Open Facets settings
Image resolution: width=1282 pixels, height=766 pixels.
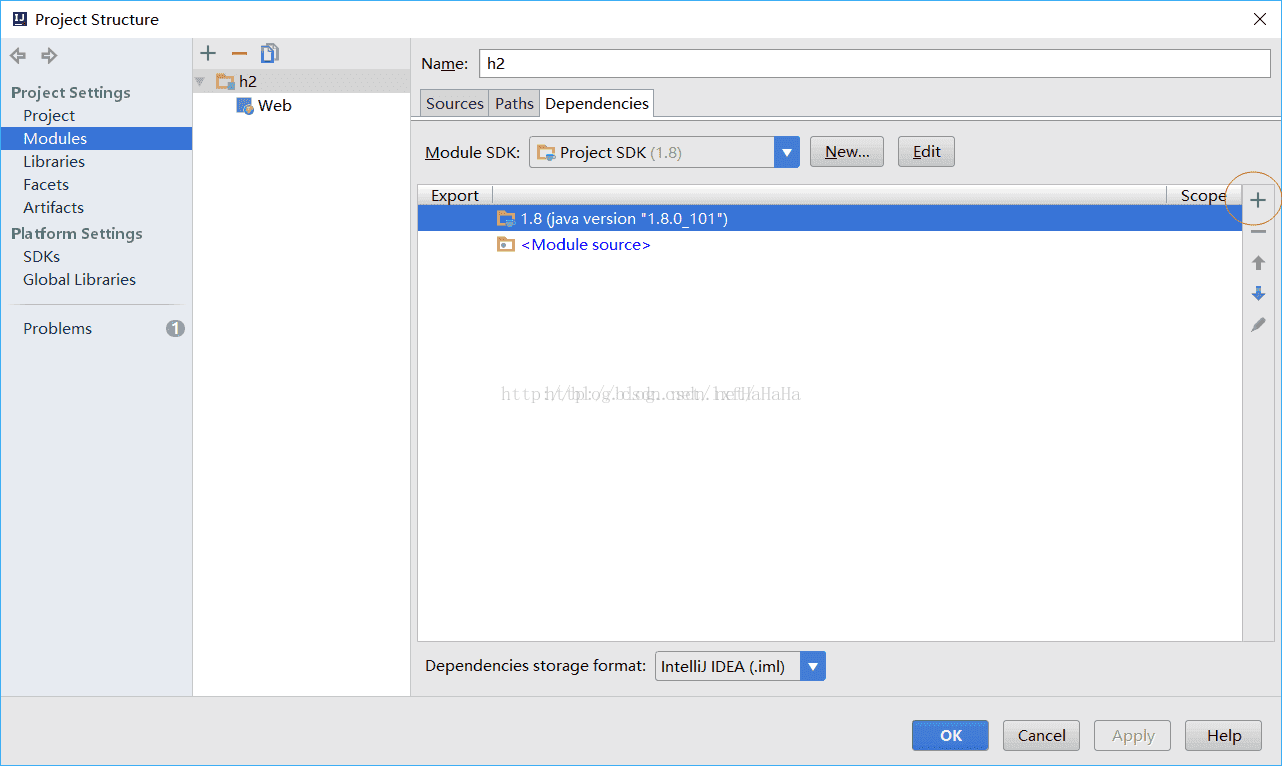click(x=46, y=184)
